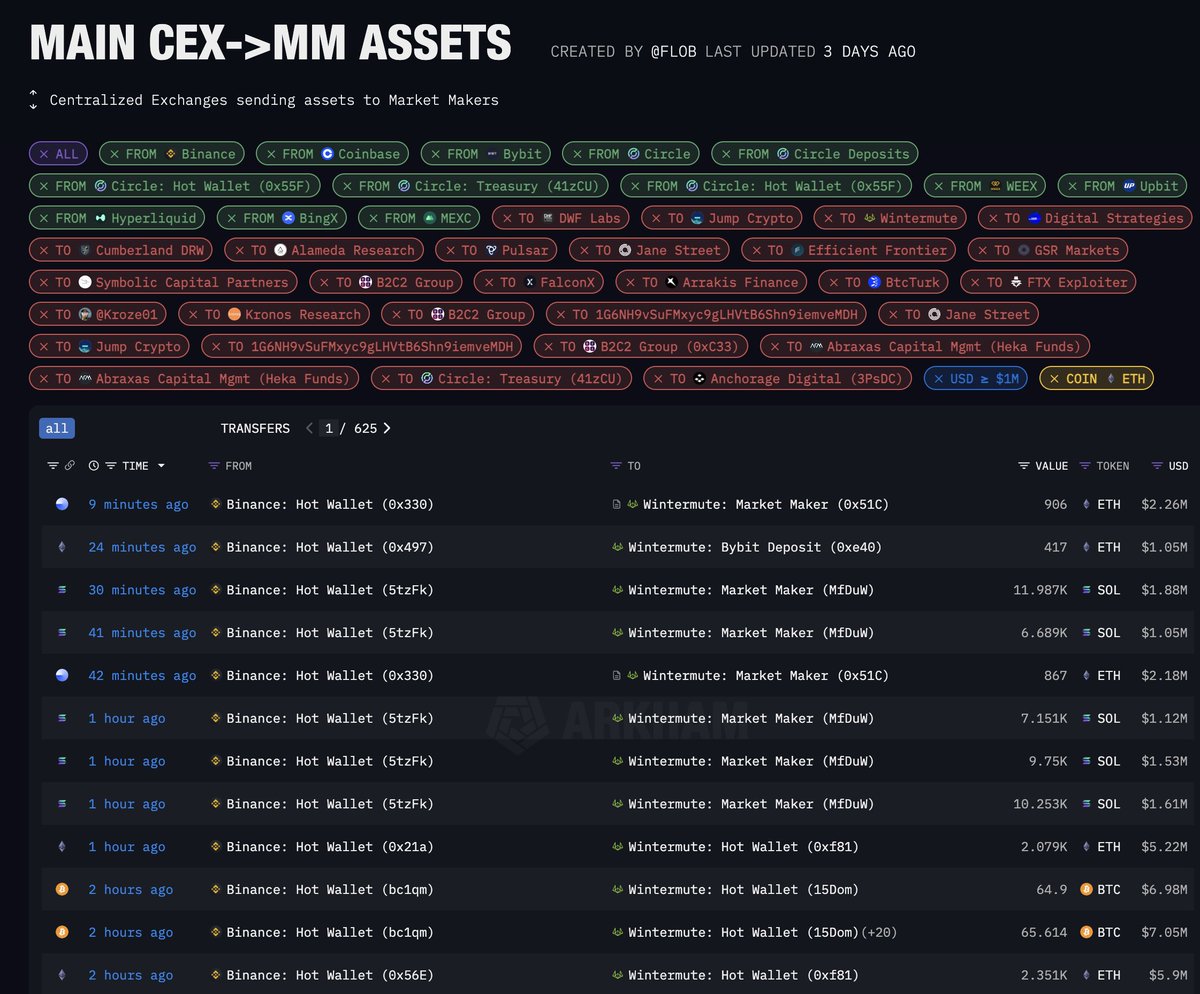Go to previous transfers page arrow
1200x994 pixels.
[x=310, y=428]
